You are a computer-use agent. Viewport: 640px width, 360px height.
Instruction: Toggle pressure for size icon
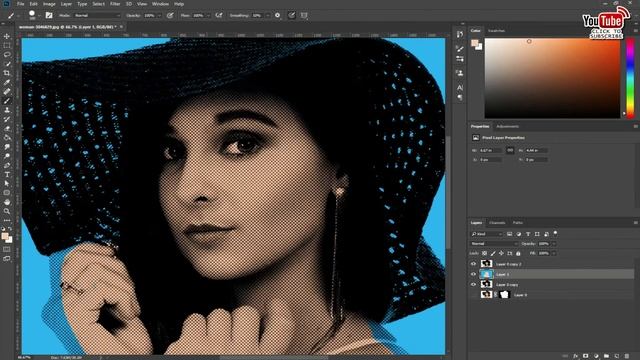(291, 16)
